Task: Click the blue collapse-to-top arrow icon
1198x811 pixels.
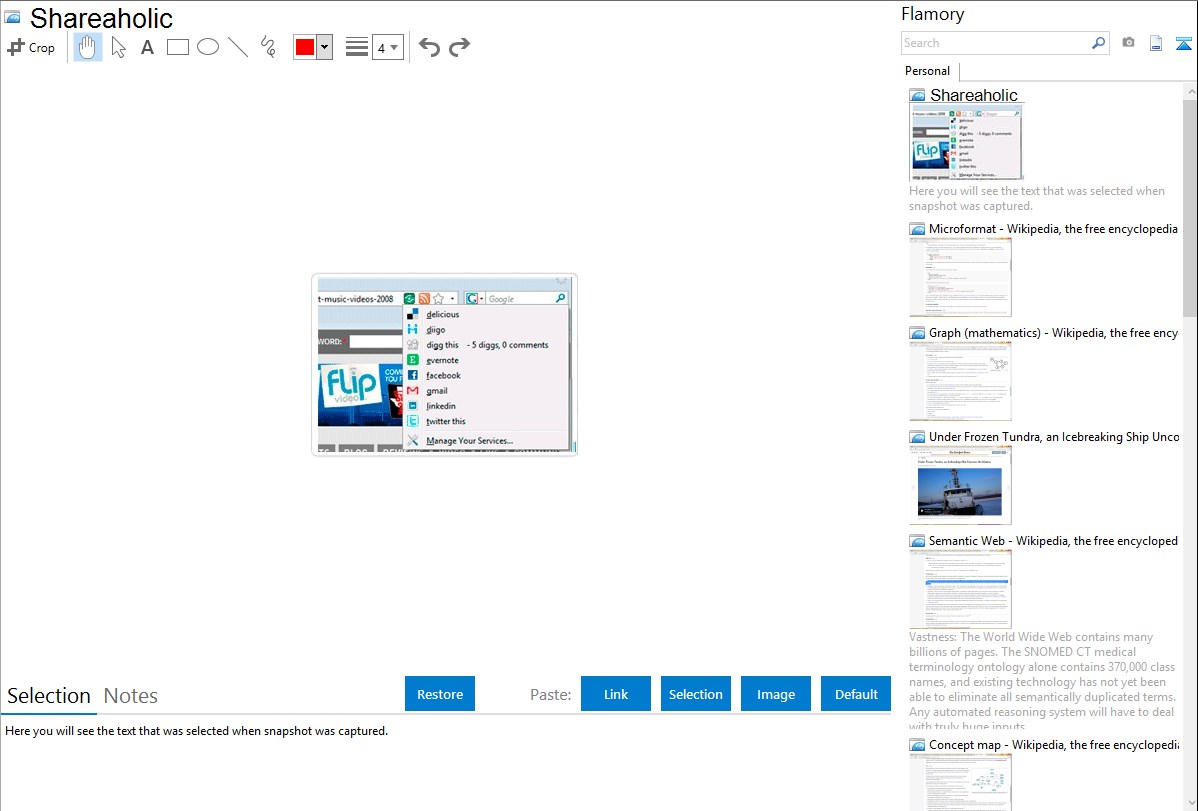Action: pyautogui.click(x=1183, y=43)
